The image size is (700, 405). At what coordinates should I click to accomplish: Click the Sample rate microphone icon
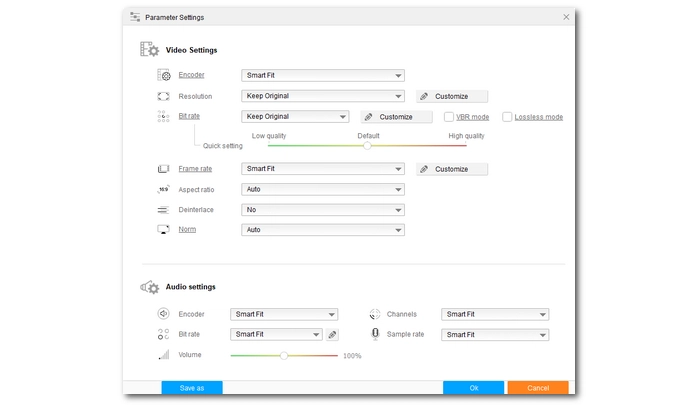pyautogui.click(x=375, y=334)
